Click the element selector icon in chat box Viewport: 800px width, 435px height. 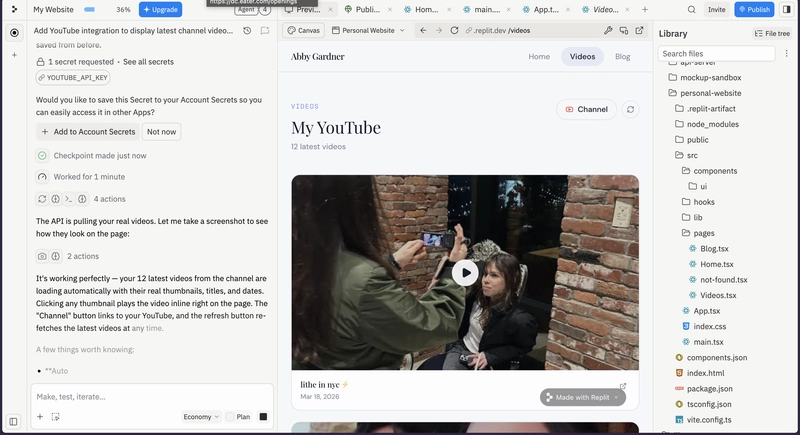point(56,417)
